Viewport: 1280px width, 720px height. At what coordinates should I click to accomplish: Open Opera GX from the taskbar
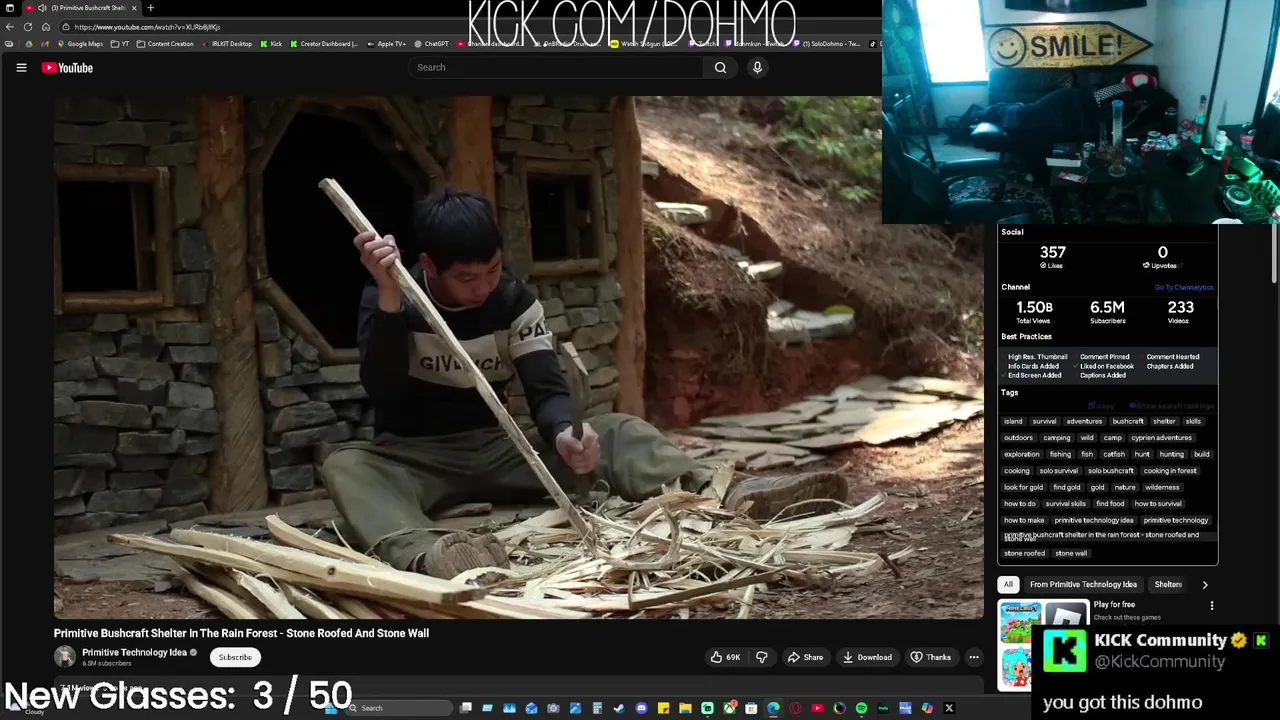[x=795, y=708]
